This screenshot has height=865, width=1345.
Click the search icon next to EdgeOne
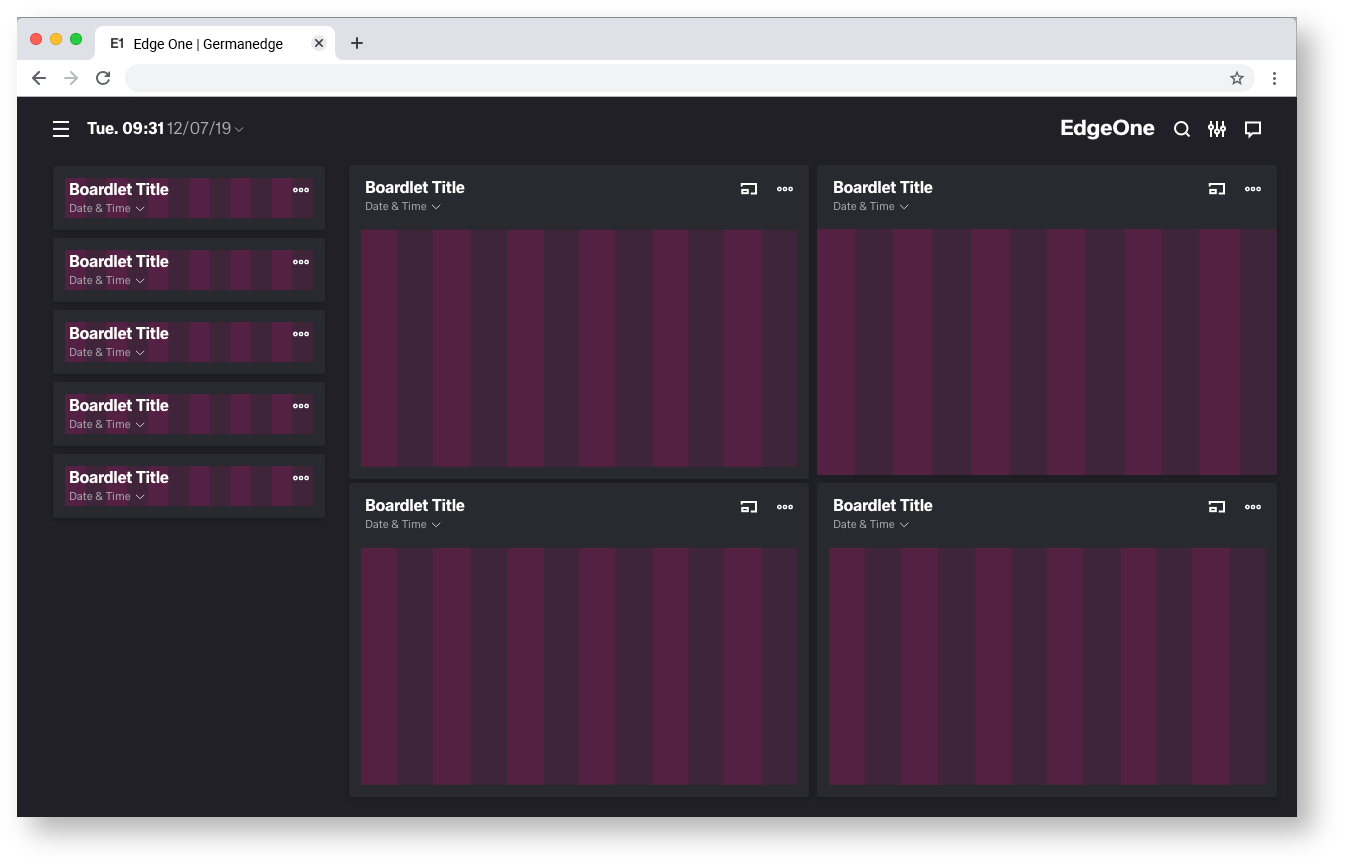(x=1181, y=129)
